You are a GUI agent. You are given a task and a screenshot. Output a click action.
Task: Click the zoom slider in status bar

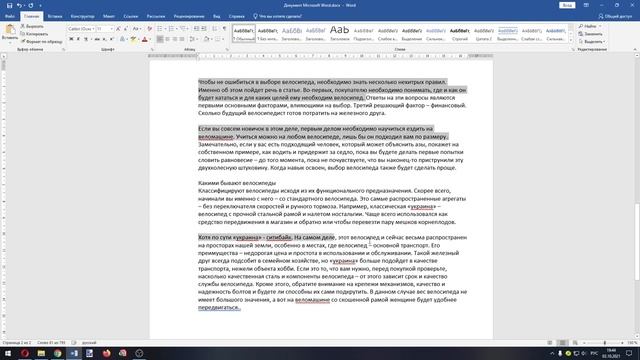(x=604, y=343)
